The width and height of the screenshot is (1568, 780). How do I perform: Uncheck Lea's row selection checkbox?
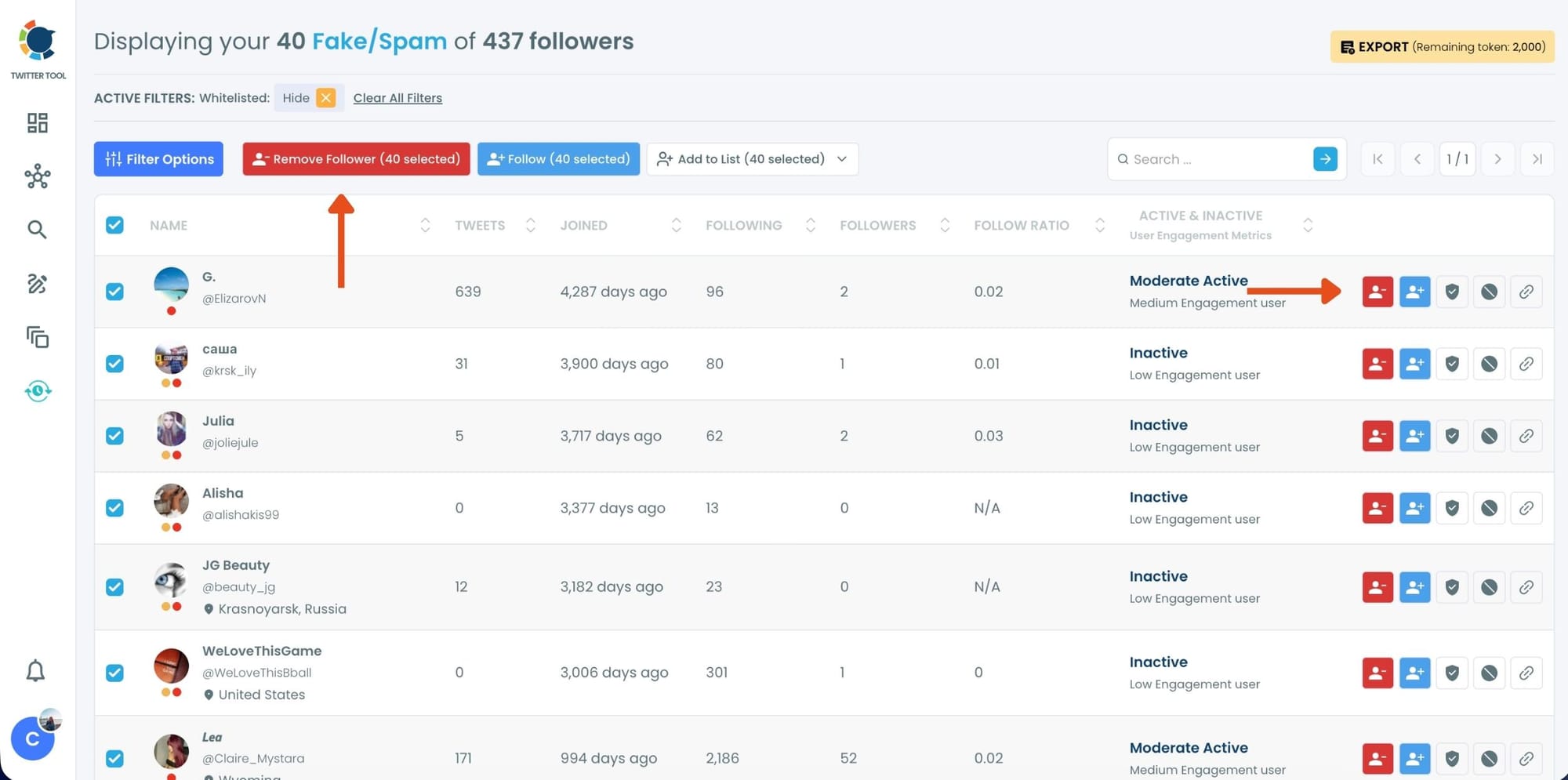[x=114, y=758]
